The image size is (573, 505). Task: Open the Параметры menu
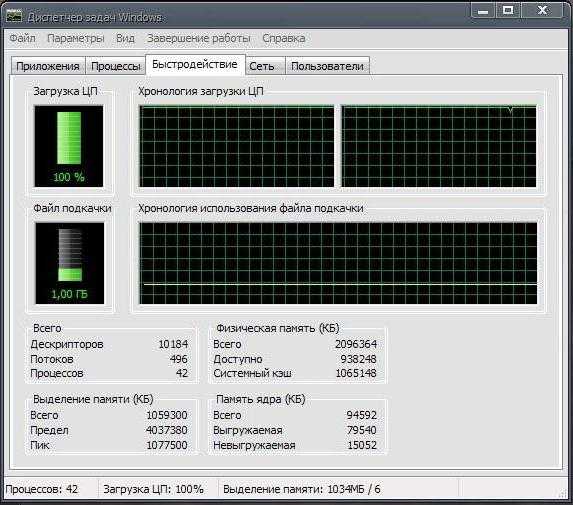tap(76, 38)
